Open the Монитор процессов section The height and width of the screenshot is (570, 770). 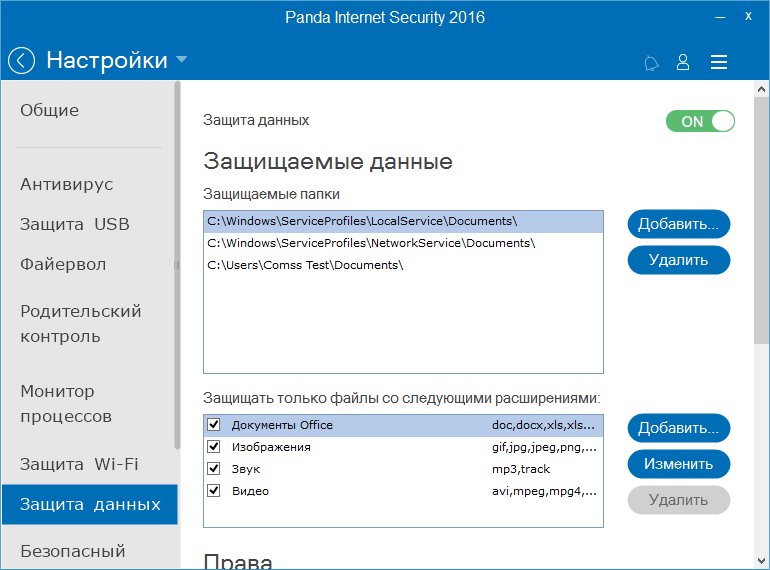66,404
